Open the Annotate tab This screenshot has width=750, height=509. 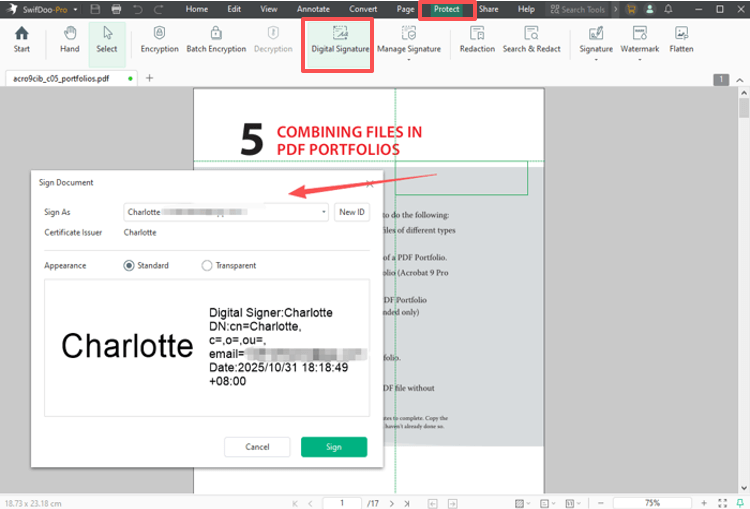click(313, 9)
